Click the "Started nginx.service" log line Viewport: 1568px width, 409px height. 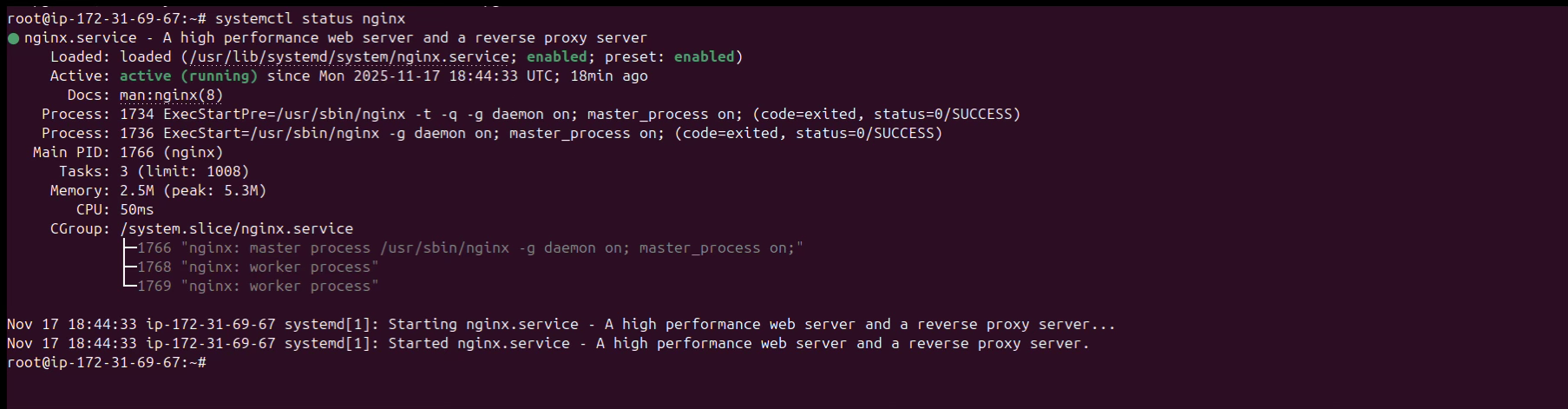[548, 344]
